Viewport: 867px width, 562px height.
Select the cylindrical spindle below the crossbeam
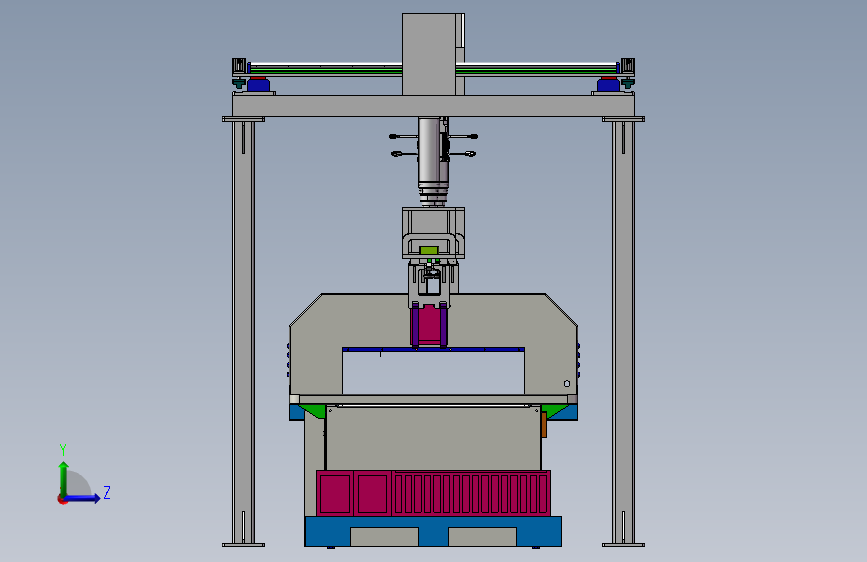pyautogui.click(x=433, y=160)
